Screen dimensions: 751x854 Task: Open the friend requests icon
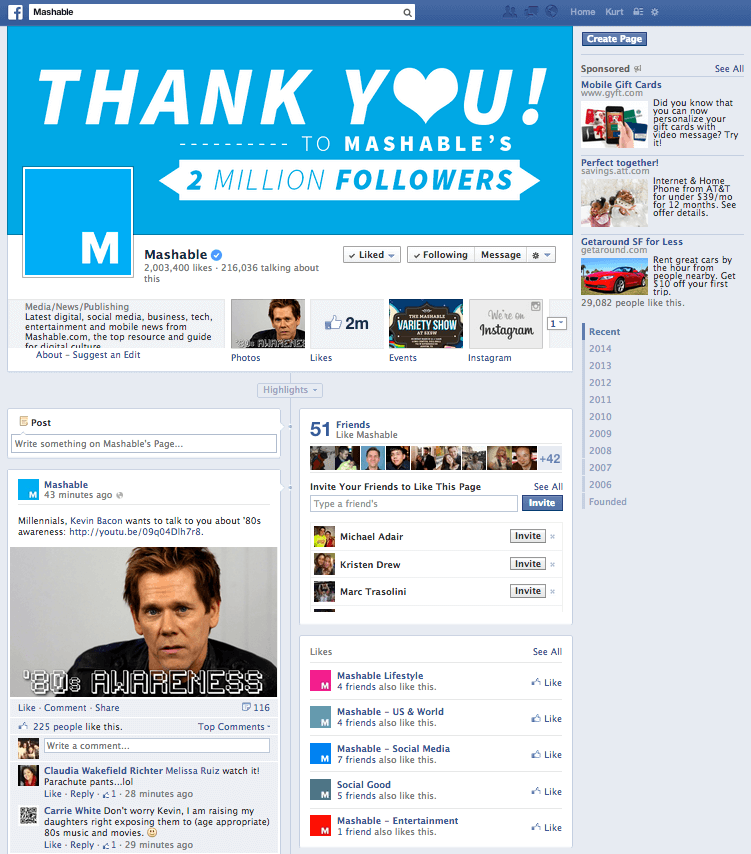(510, 12)
